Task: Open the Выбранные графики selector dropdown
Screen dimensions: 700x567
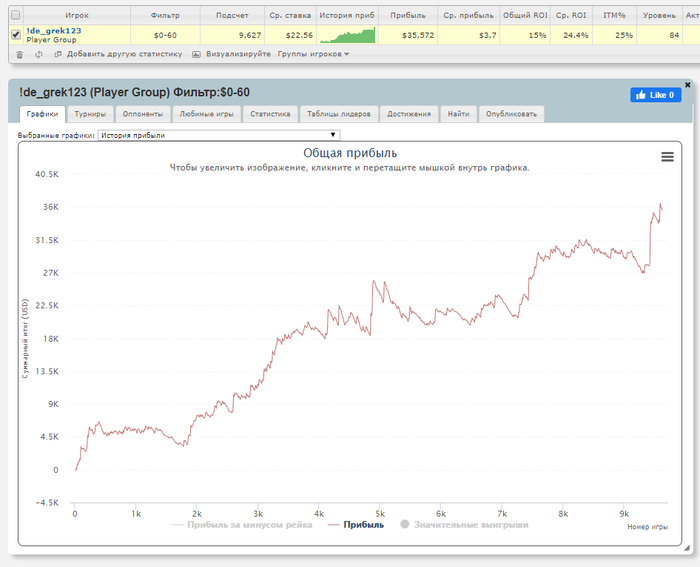Action: [219, 135]
